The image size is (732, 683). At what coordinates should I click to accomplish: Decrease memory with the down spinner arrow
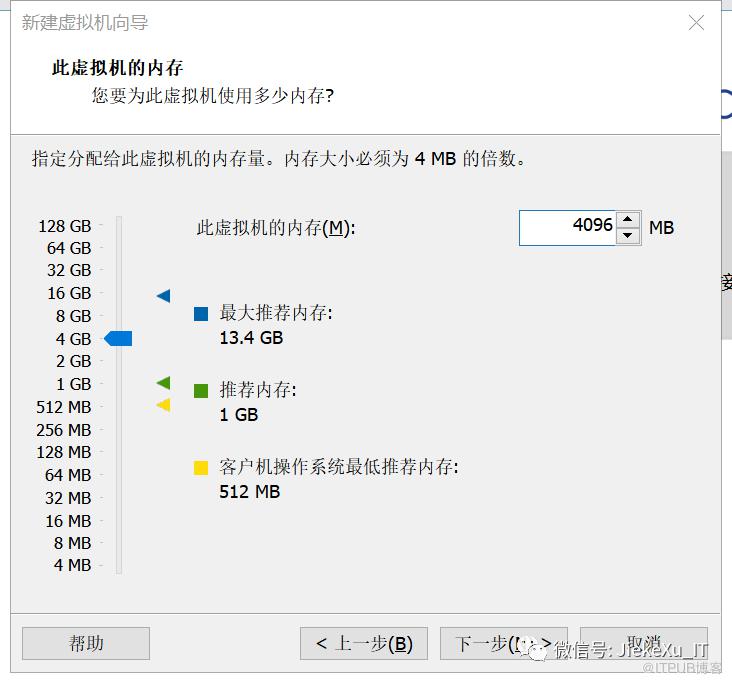tap(628, 236)
